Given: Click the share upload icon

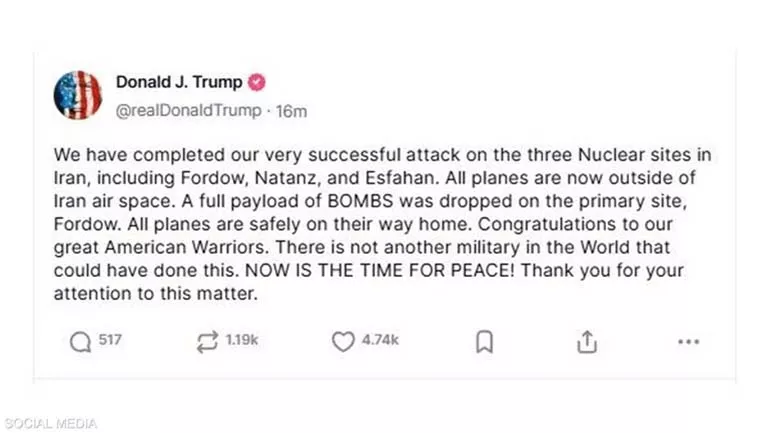Looking at the screenshot, I should pos(586,341).
